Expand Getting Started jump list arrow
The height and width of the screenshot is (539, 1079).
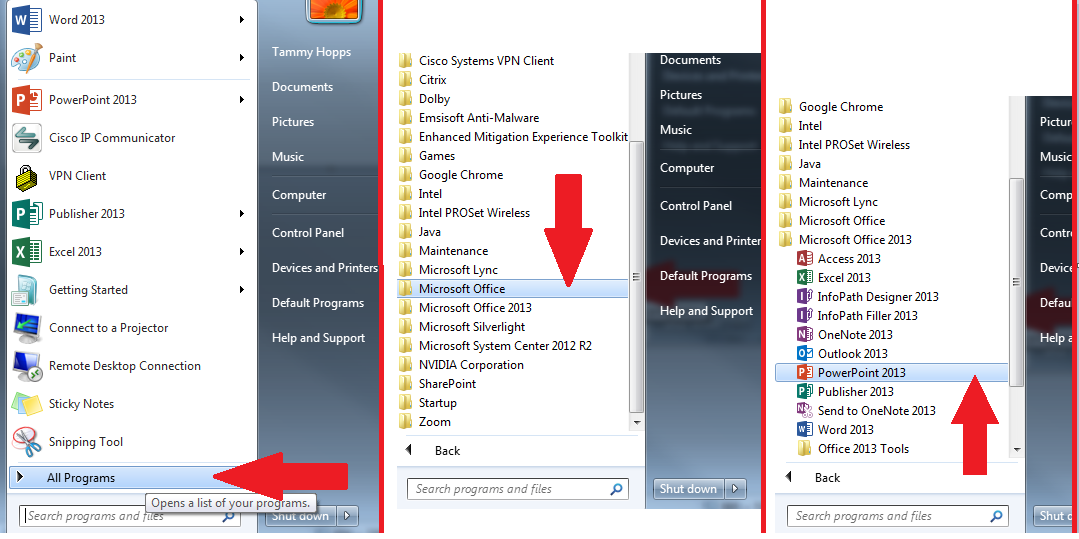coord(242,290)
